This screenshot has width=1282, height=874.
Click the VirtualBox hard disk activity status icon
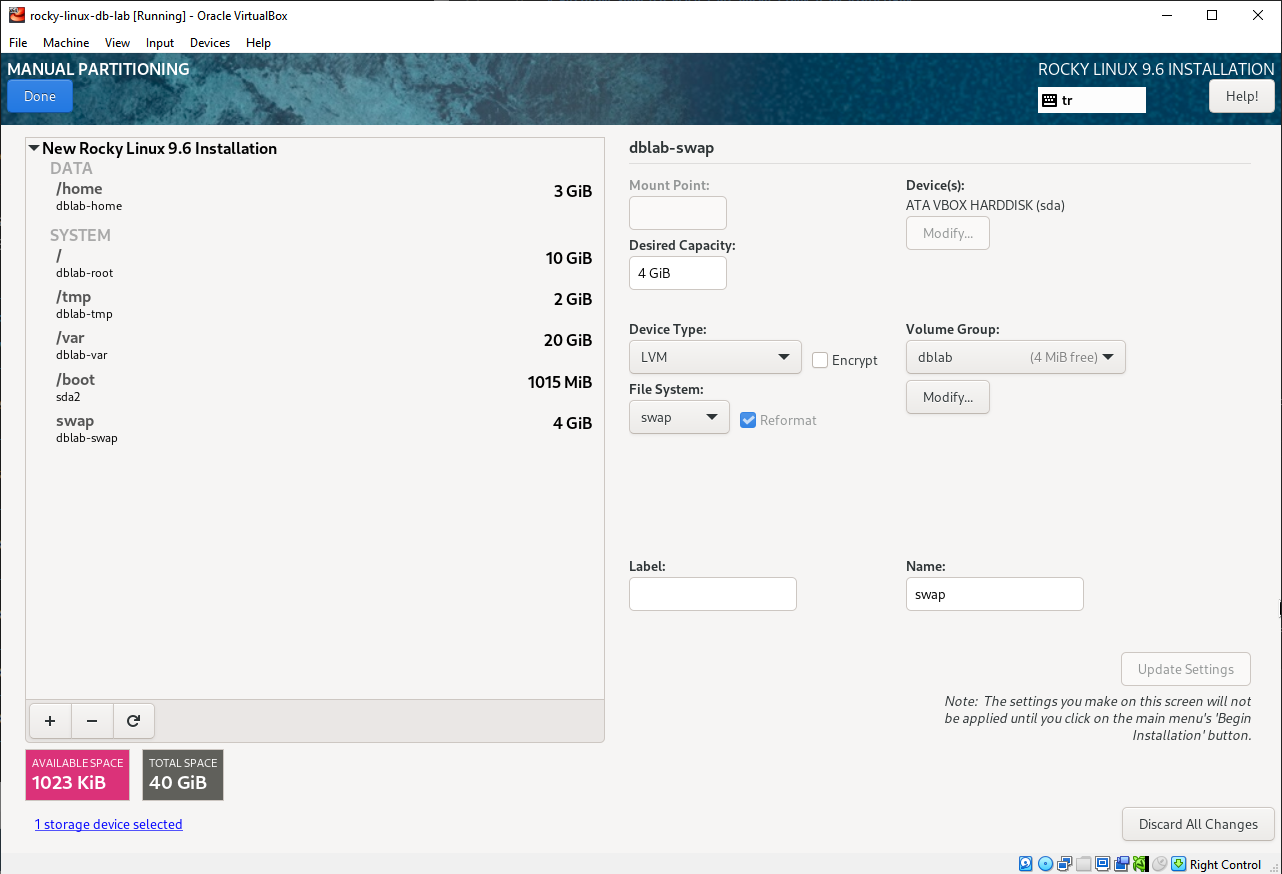[x=1026, y=864]
